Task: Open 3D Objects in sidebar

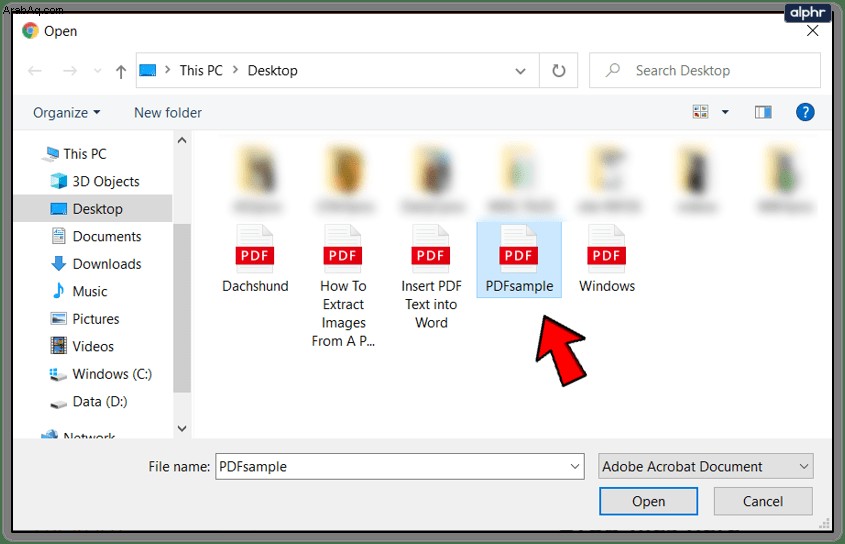Action: [x=95, y=182]
